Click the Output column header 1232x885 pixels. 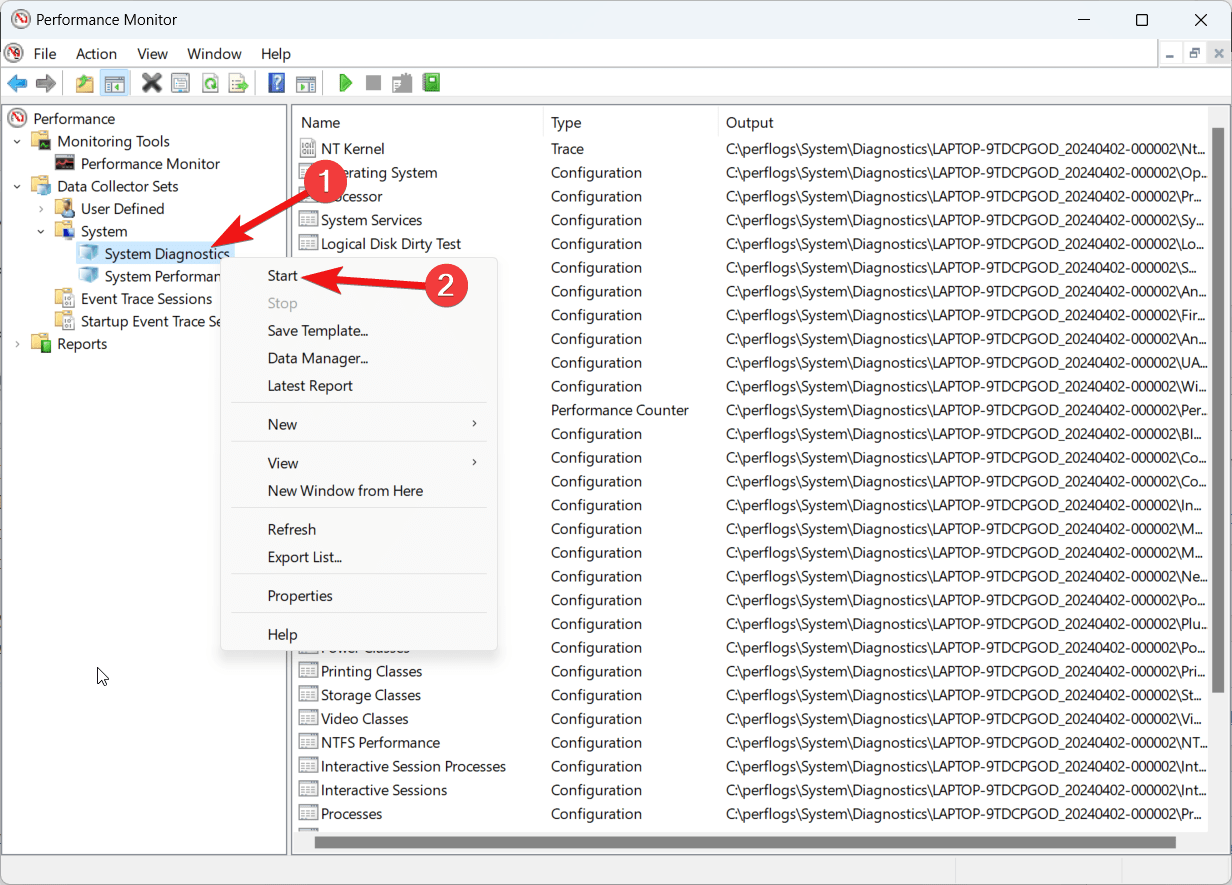coord(750,123)
